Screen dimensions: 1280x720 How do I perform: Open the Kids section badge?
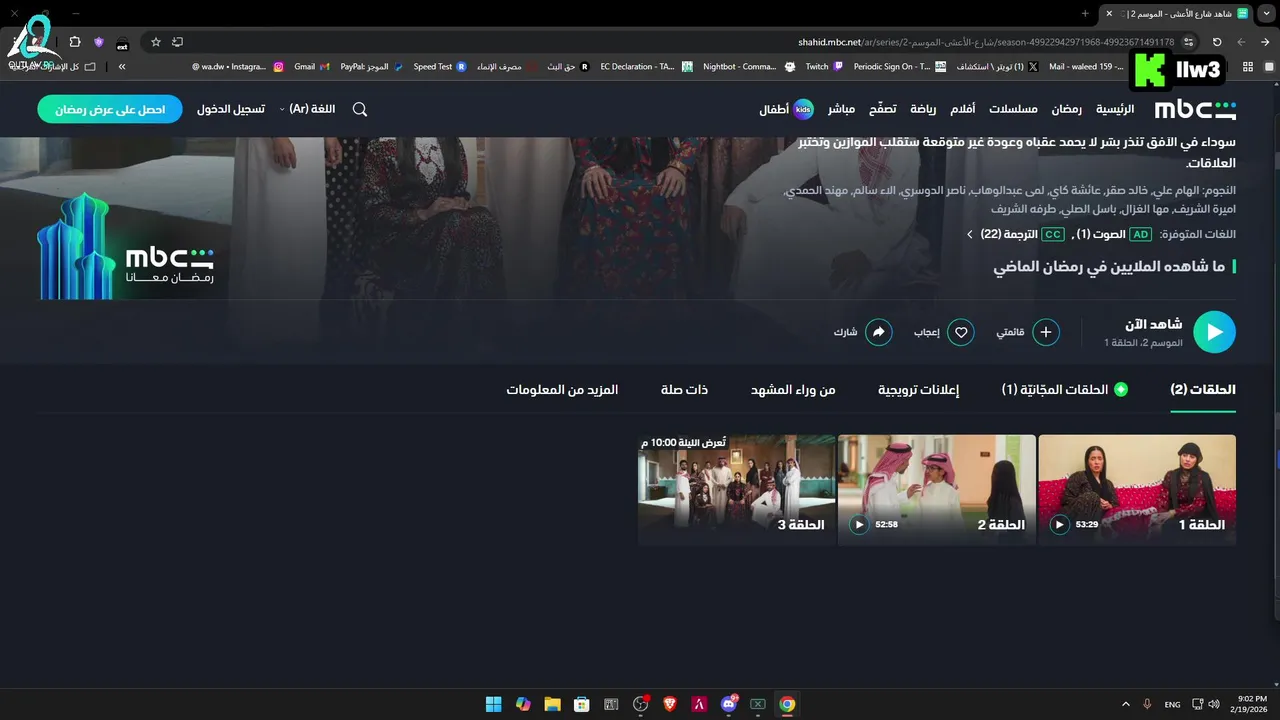tap(803, 109)
